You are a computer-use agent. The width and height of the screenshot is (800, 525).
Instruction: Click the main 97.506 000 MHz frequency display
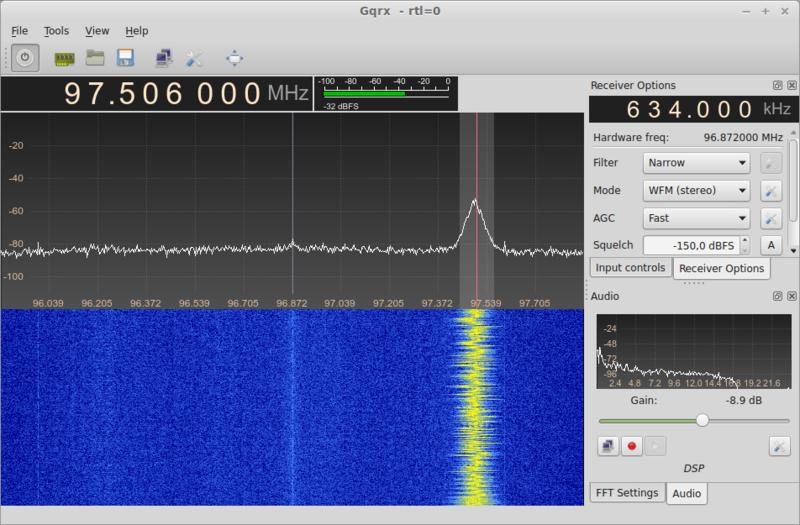point(157,94)
